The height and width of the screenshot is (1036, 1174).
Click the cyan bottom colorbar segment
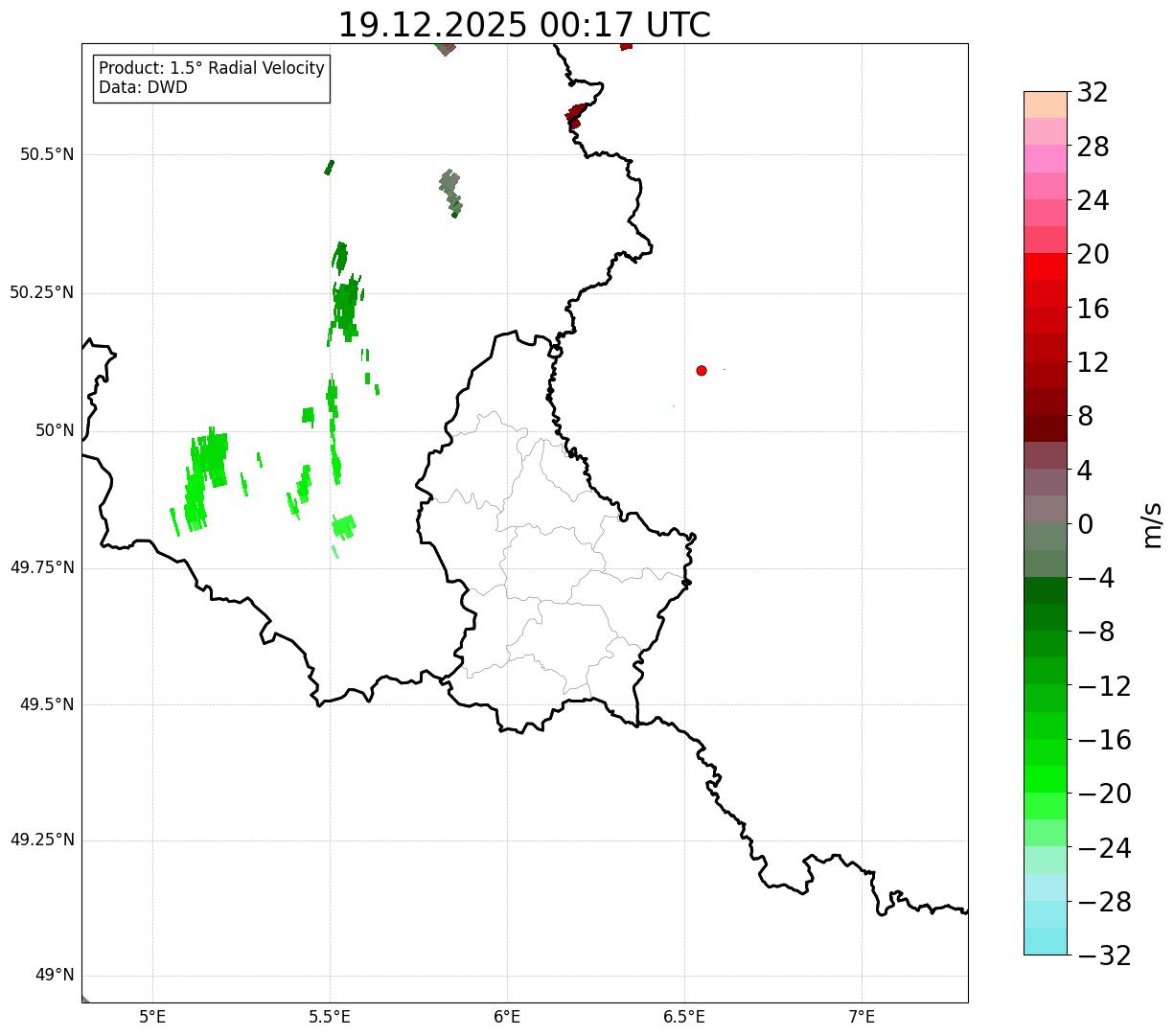(x=1046, y=941)
